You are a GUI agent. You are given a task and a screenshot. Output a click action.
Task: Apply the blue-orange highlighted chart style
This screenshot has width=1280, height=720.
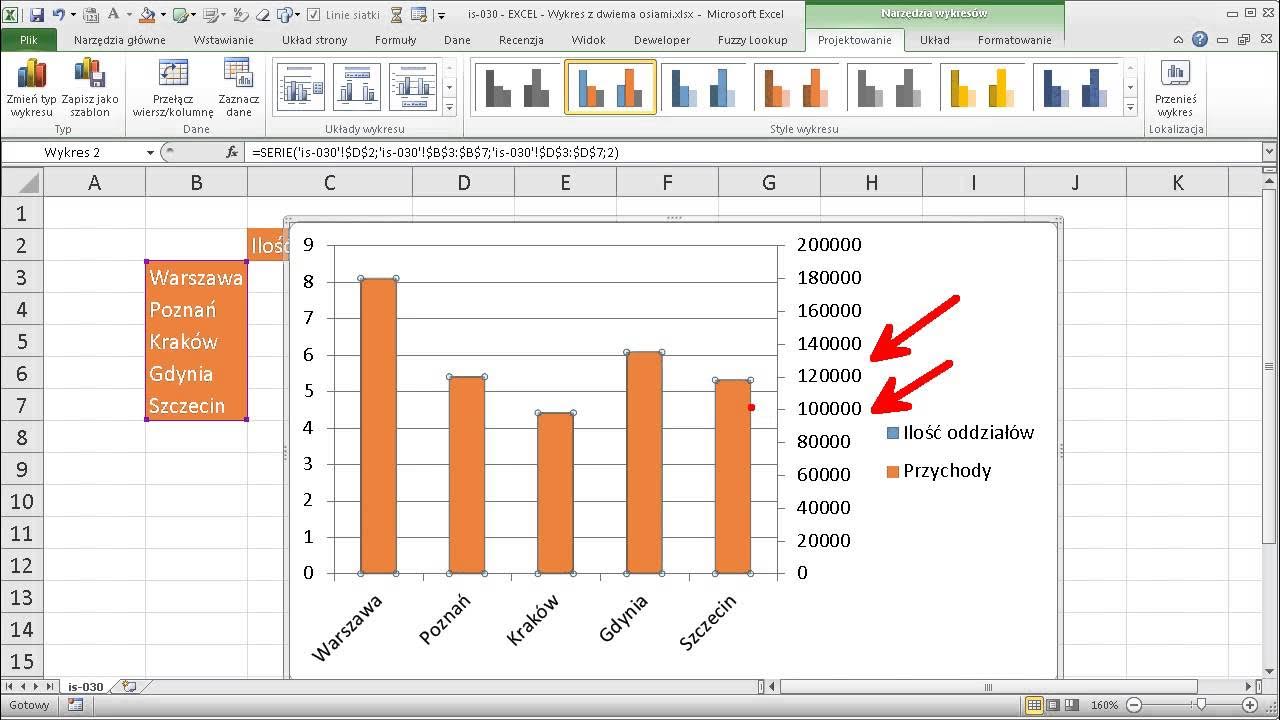(x=610, y=87)
